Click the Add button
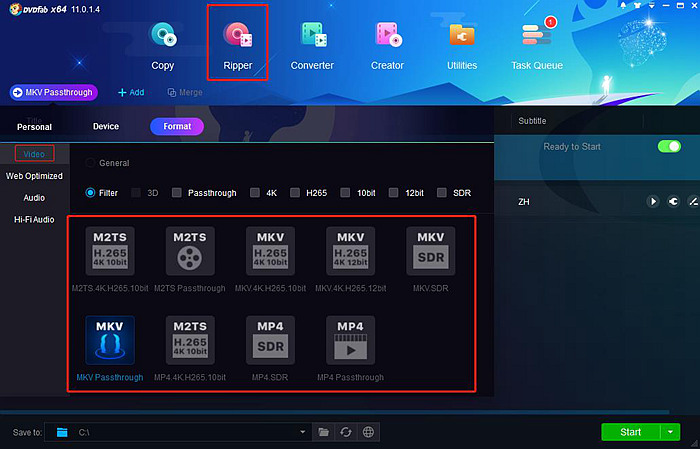 coord(131,92)
